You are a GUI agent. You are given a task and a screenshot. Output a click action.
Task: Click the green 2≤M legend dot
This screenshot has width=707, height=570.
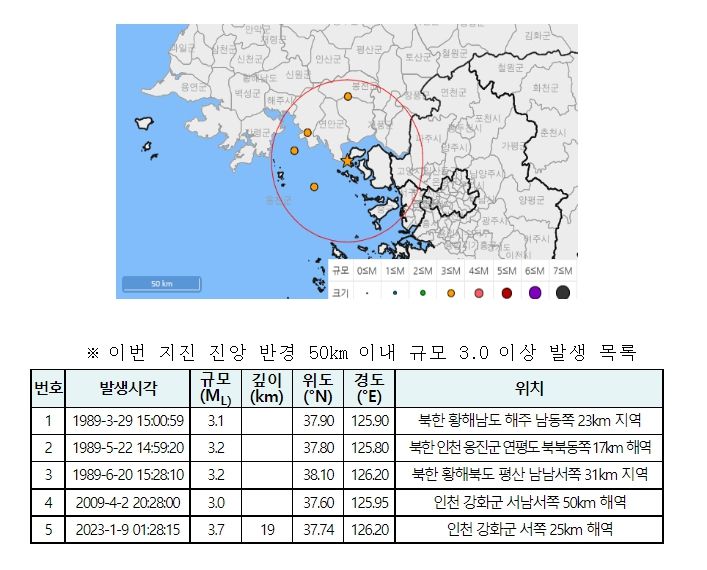click(423, 292)
